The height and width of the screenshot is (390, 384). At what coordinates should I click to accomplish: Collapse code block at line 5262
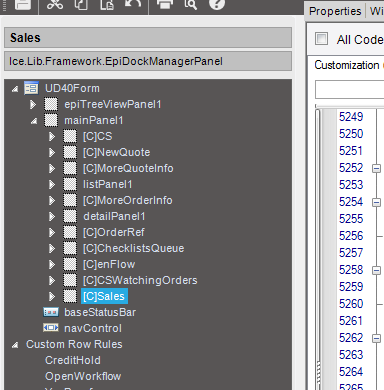click(376, 338)
